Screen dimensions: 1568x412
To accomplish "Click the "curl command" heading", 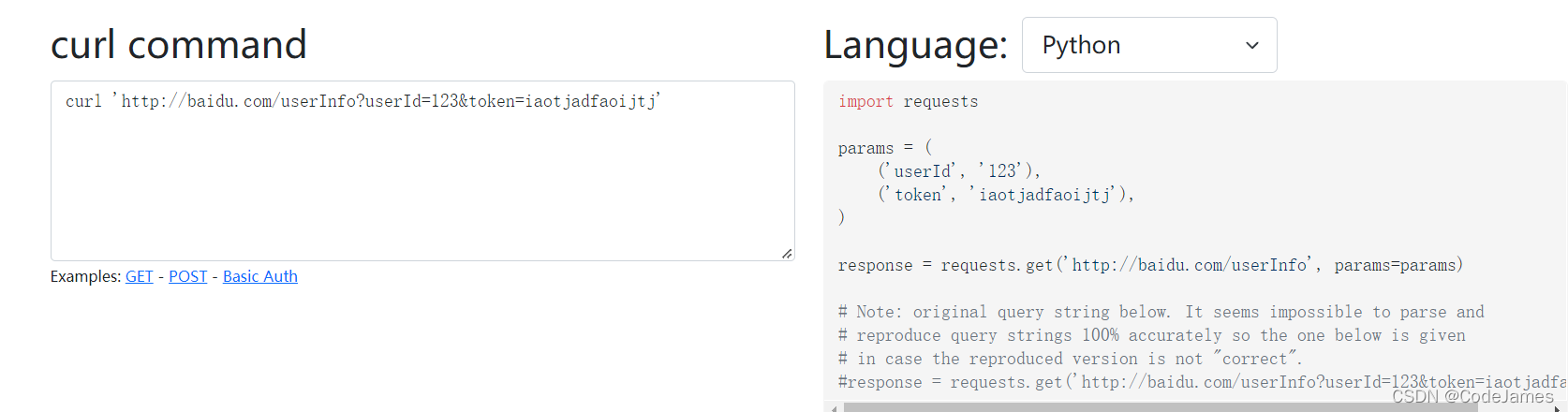I will tap(179, 45).
